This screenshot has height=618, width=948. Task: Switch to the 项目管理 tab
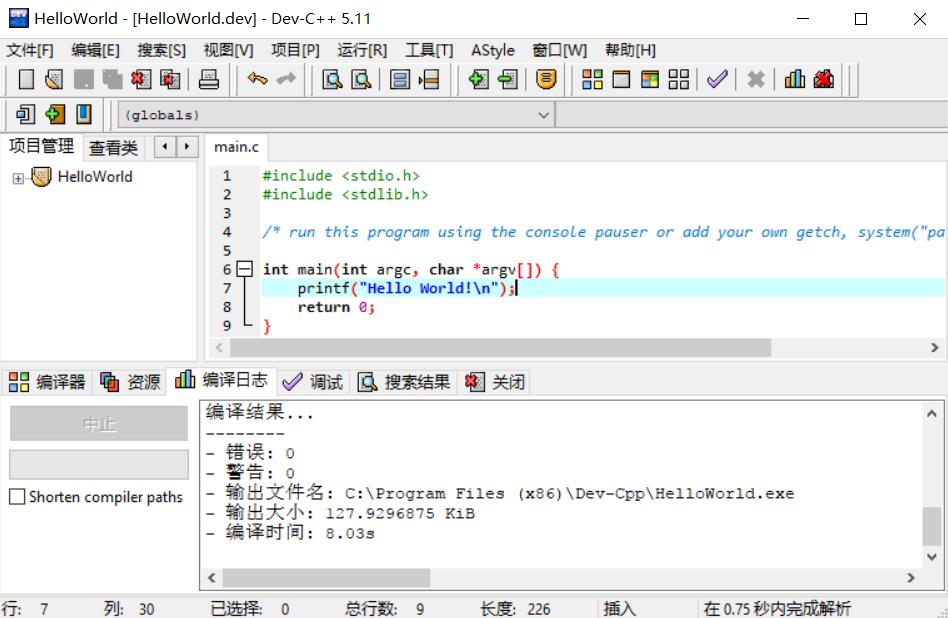[x=41, y=146]
